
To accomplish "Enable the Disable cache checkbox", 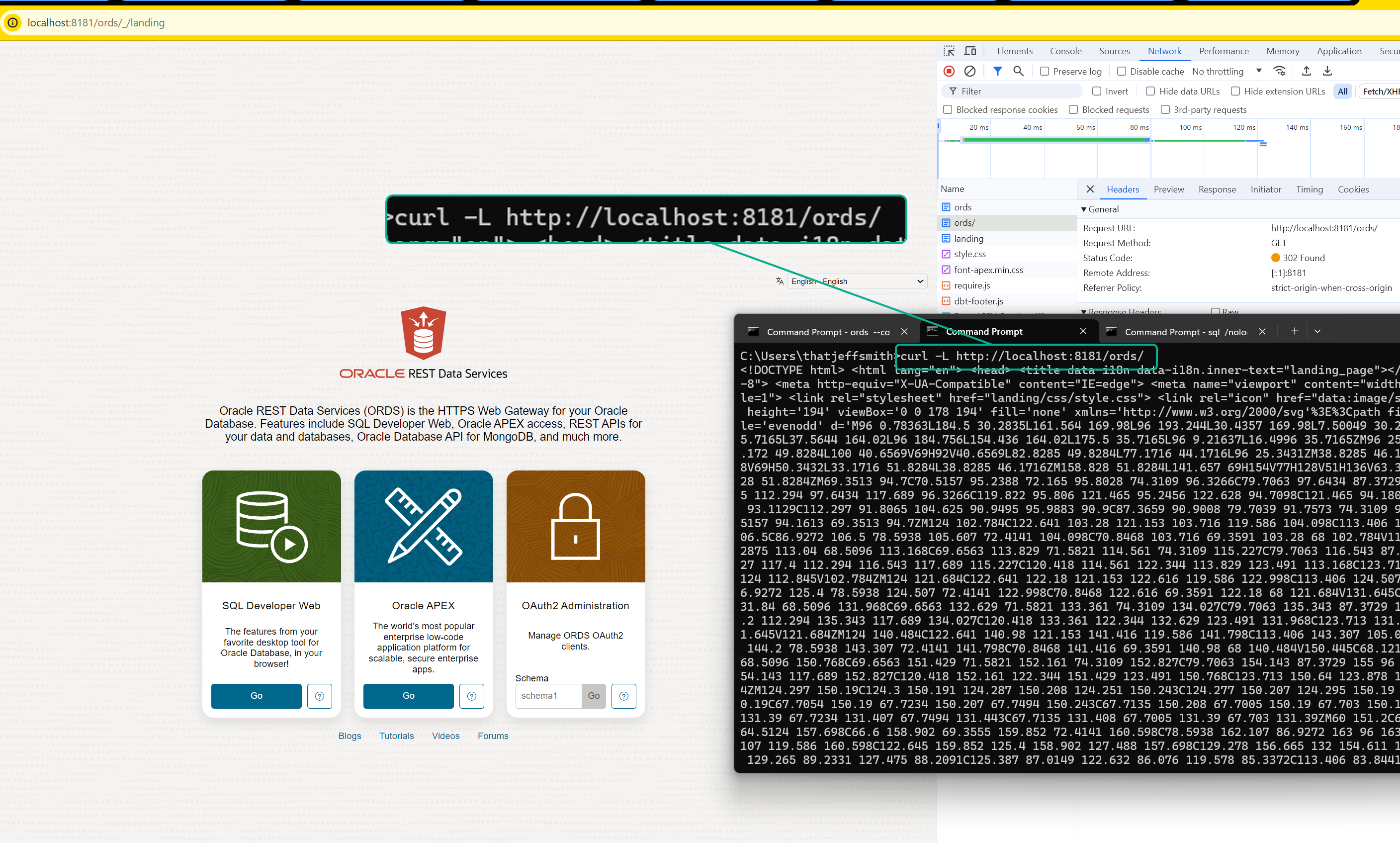I will point(1121,71).
